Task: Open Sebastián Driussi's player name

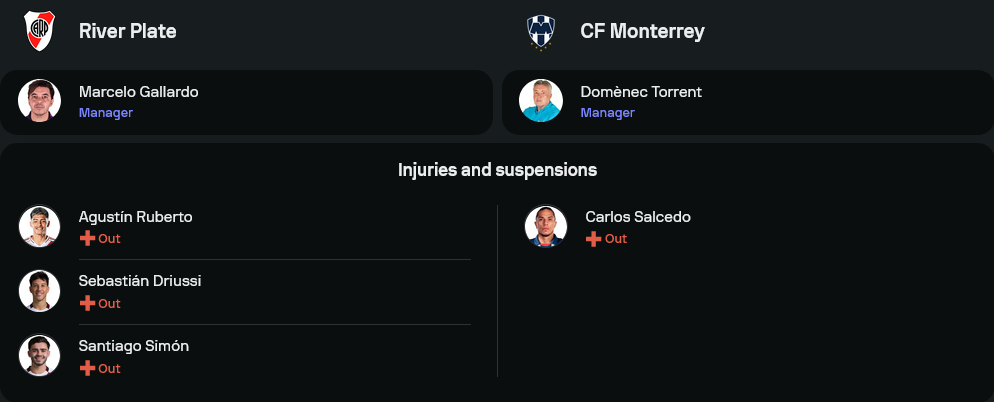Action: click(140, 281)
